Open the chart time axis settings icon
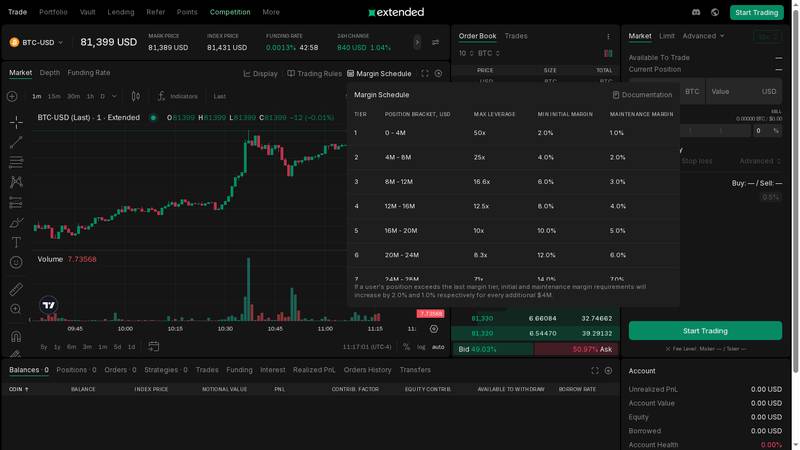 point(434,329)
